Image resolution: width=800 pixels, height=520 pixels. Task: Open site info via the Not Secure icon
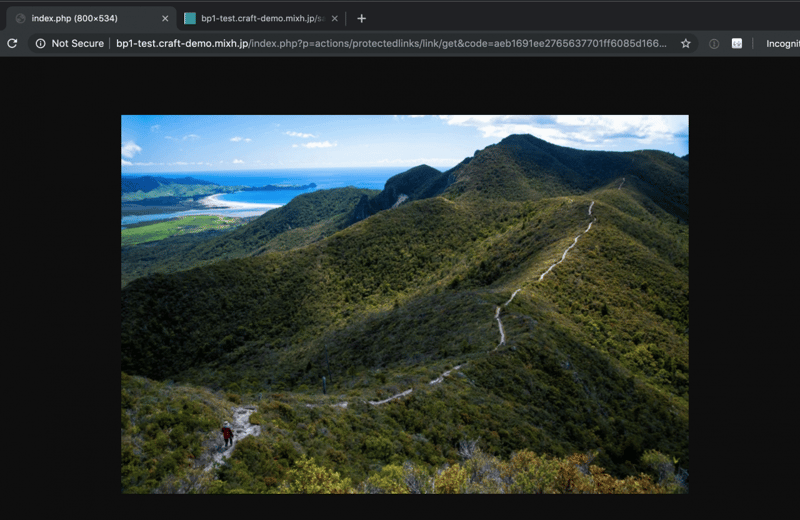[x=40, y=43]
